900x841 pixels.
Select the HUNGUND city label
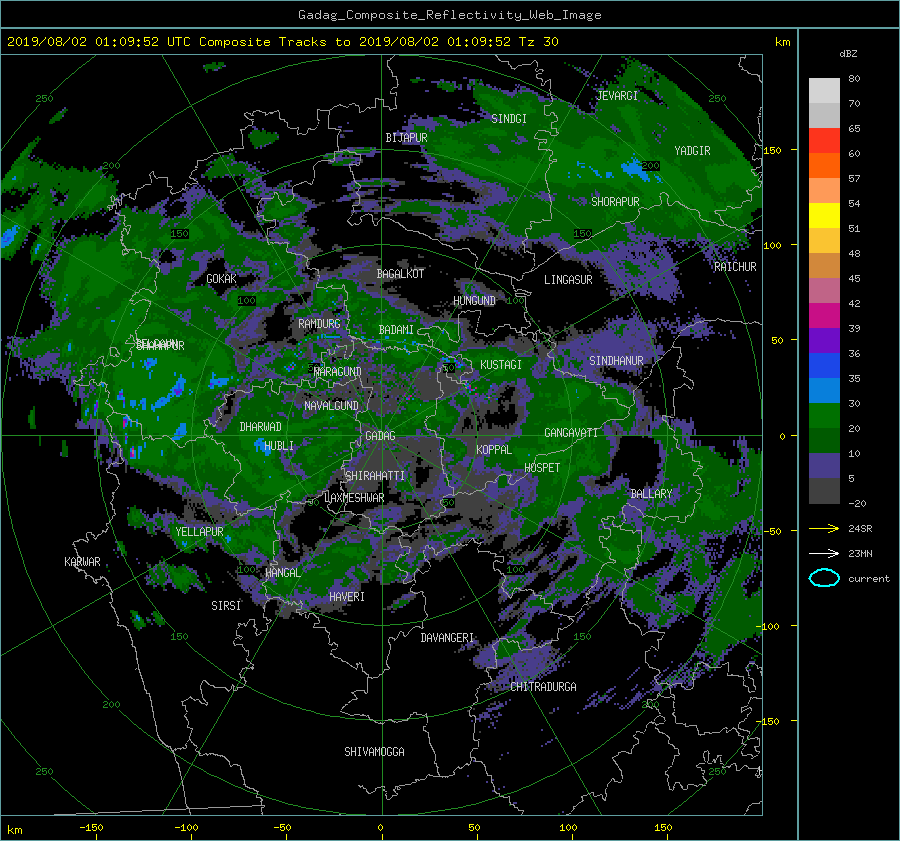(474, 301)
